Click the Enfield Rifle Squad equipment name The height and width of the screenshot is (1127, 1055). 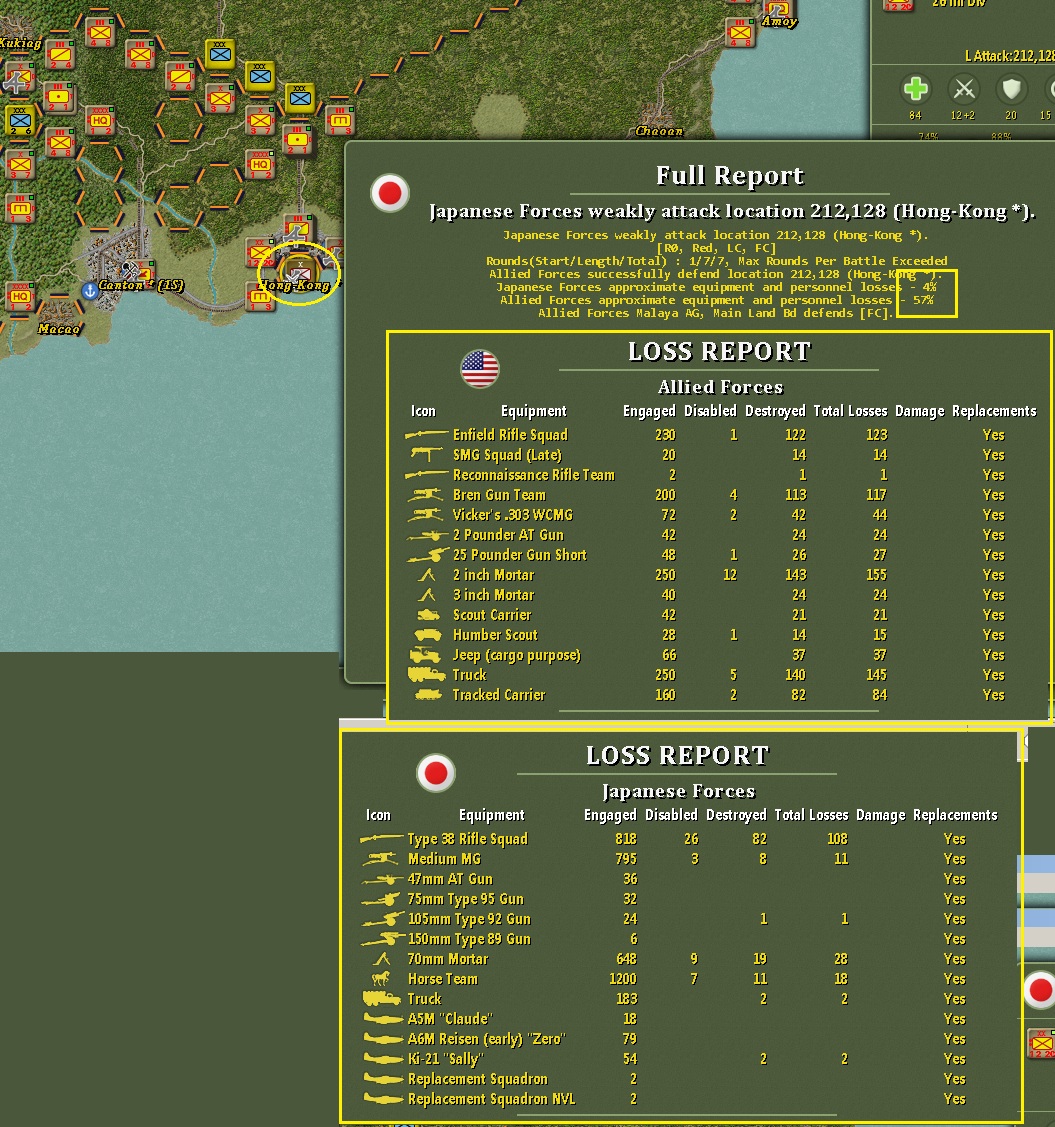[510, 435]
